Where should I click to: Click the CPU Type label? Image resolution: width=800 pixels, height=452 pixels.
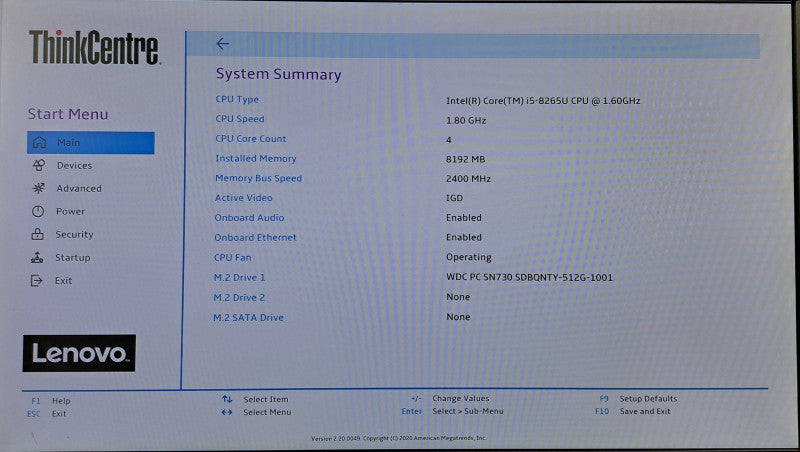(237, 99)
